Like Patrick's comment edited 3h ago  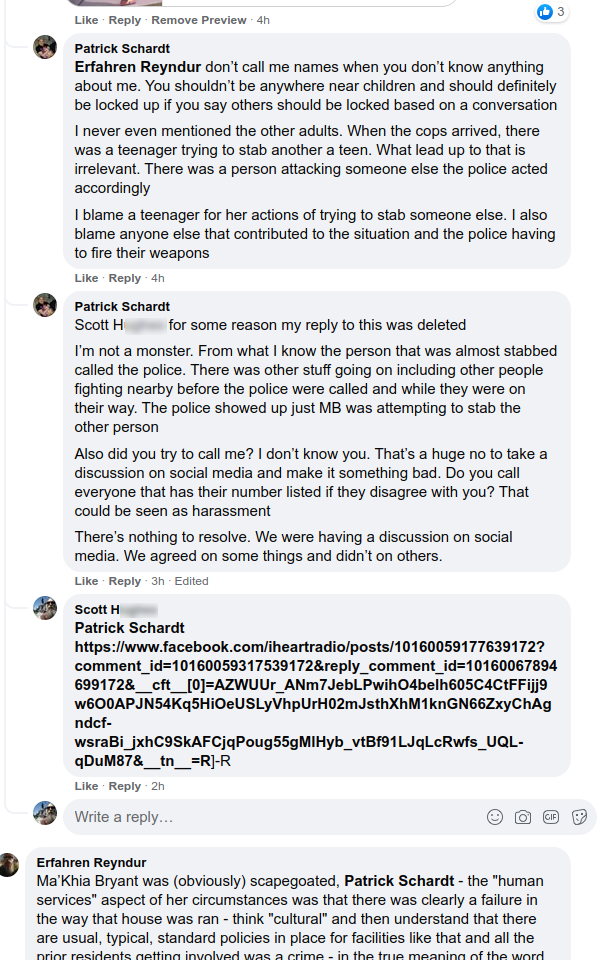(x=86, y=581)
